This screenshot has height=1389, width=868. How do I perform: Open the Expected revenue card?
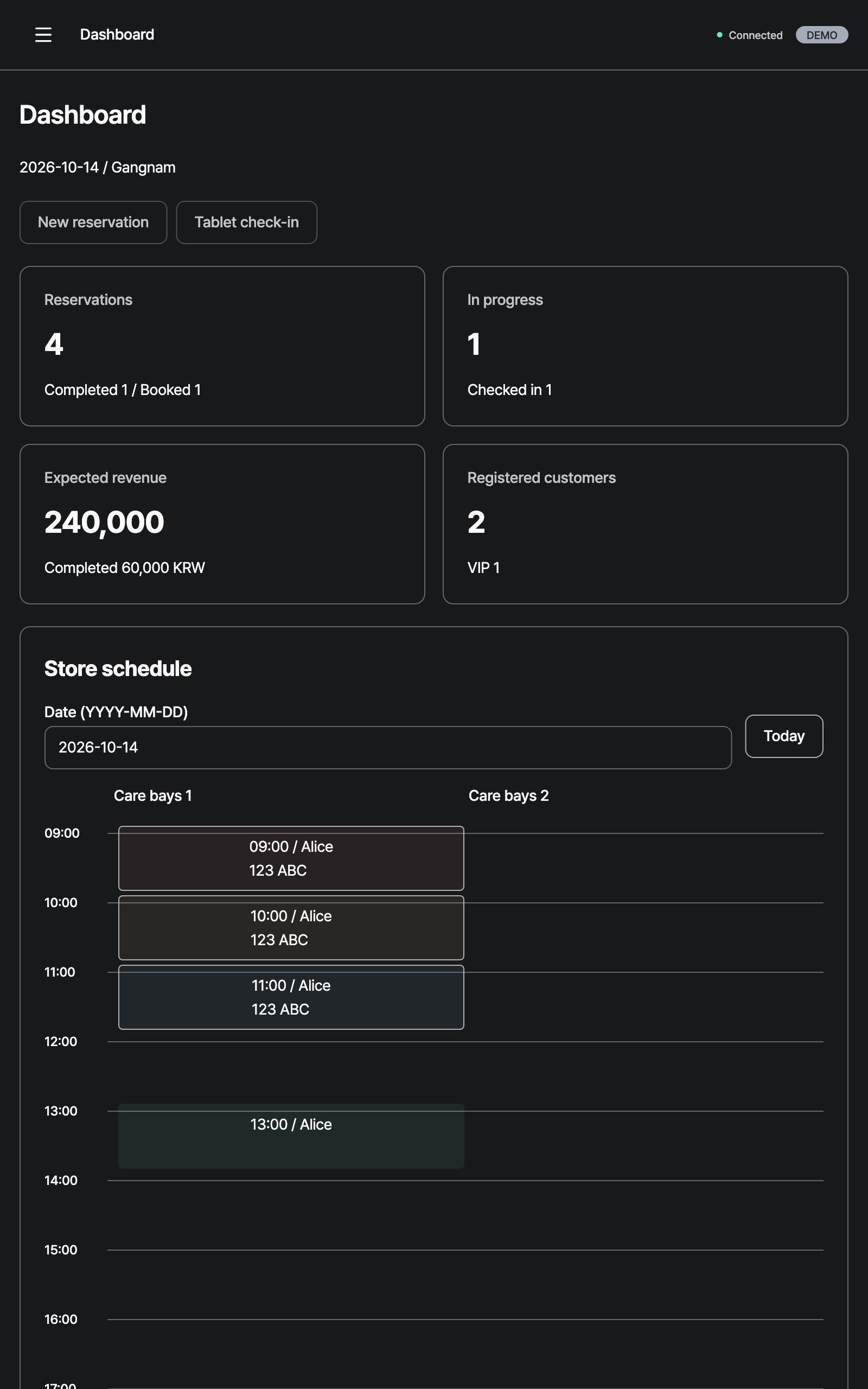[222, 524]
